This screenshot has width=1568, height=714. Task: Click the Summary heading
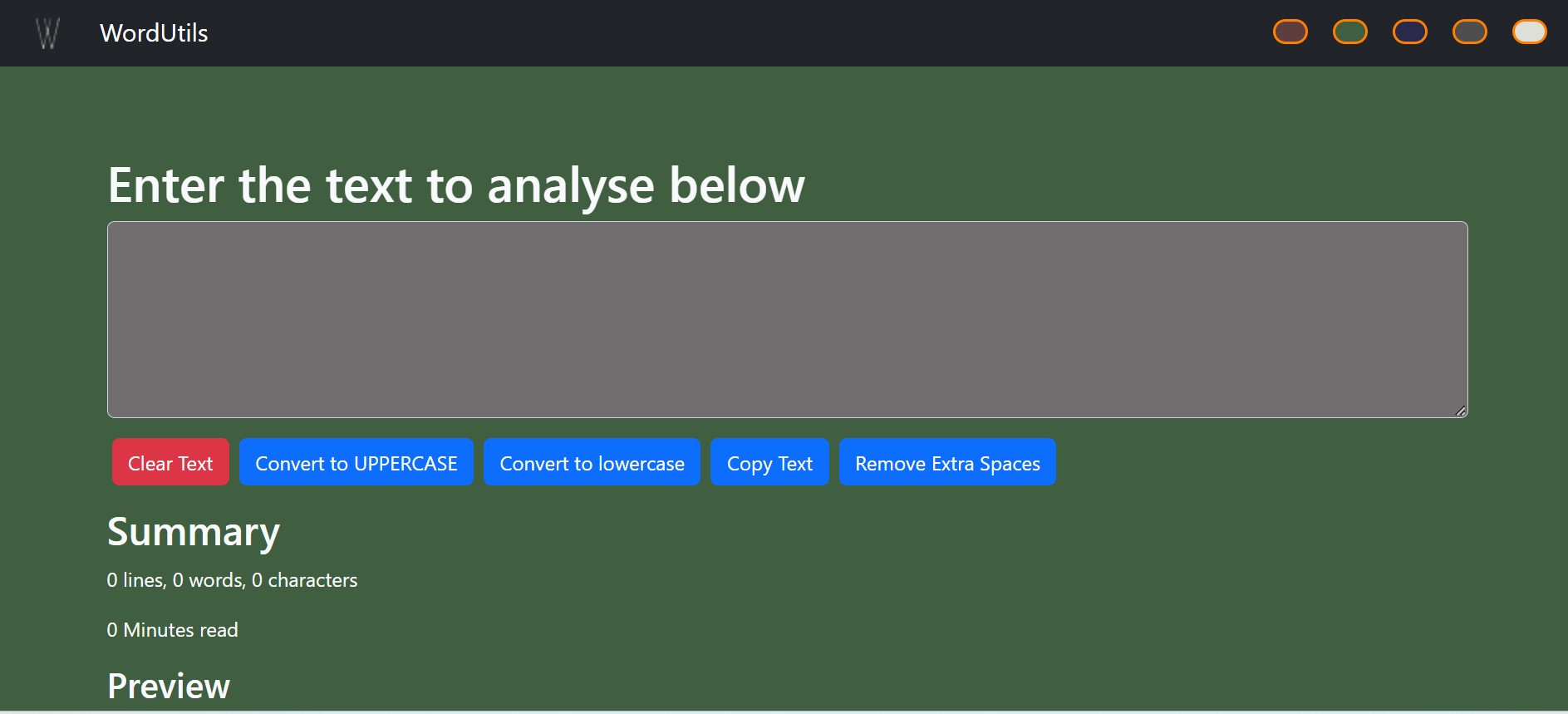tap(194, 532)
